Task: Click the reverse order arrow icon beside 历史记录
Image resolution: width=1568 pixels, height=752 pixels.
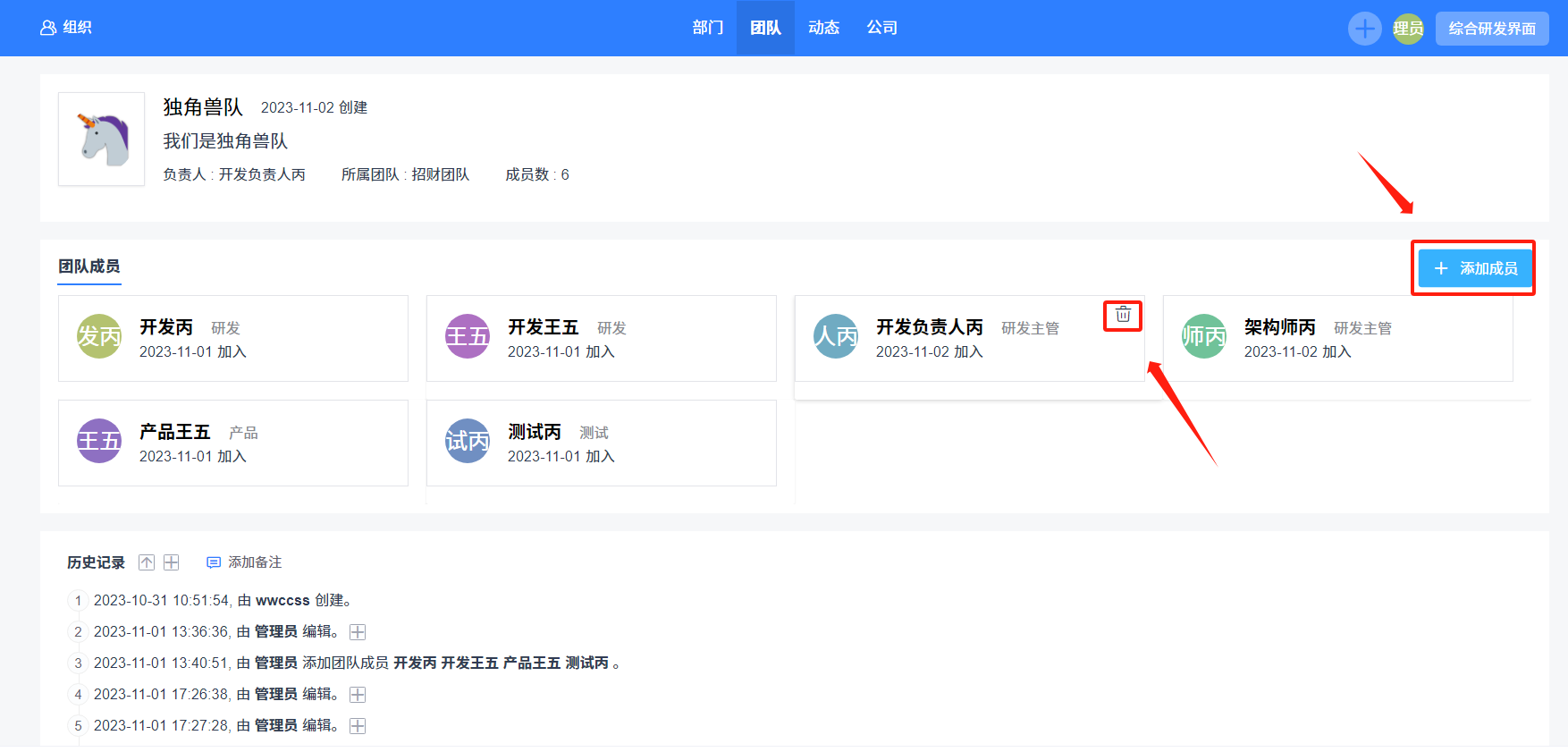Action: [x=147, y=562]
